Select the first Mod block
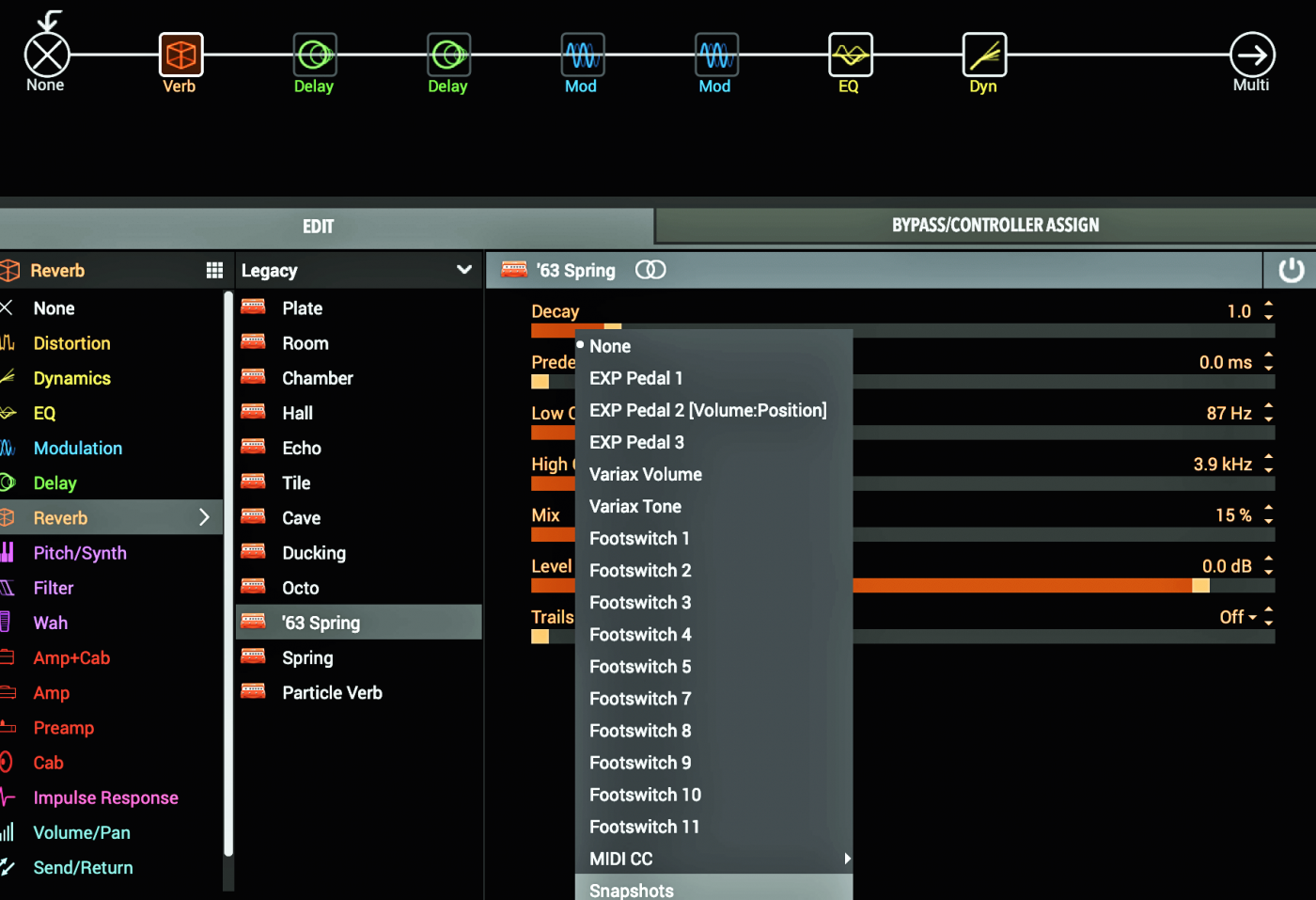Screen dimensions: 1316x900 [583, 55]
